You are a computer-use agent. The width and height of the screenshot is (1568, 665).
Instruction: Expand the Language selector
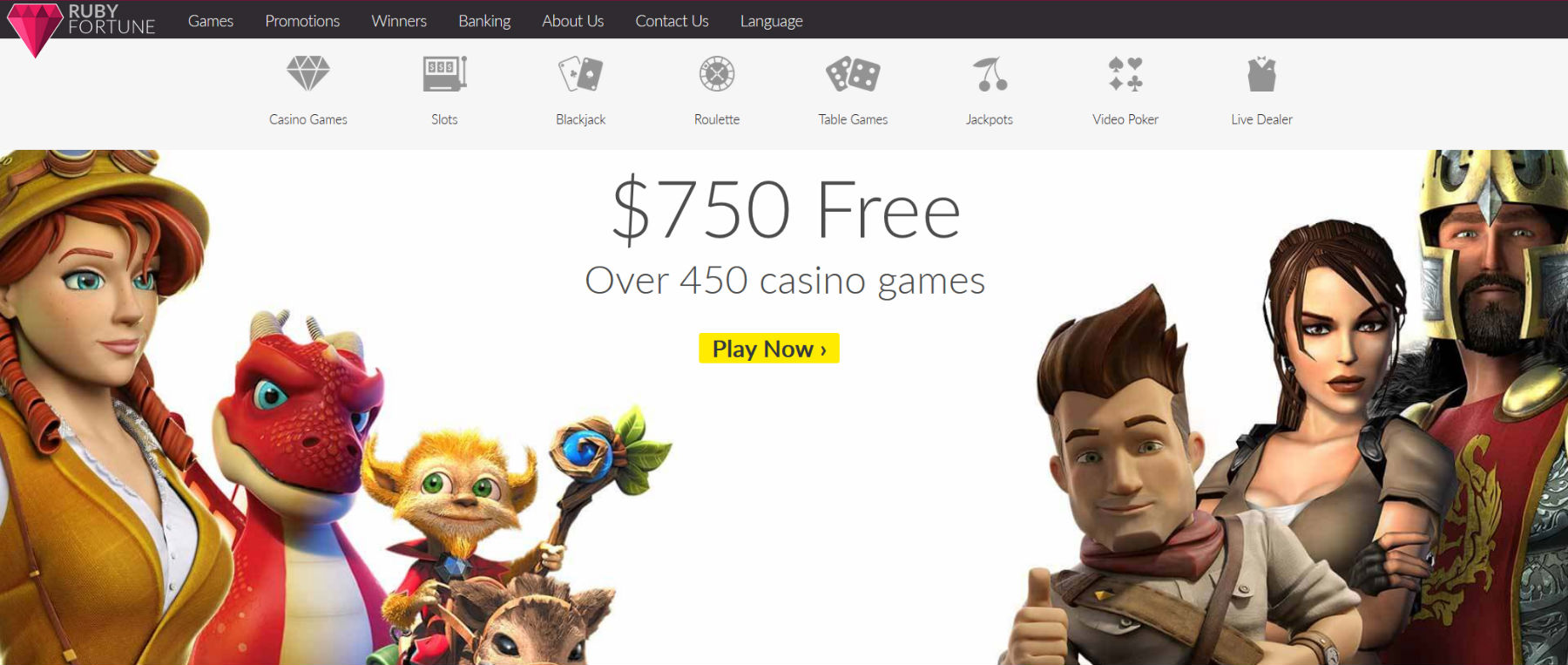coord(771,21)
